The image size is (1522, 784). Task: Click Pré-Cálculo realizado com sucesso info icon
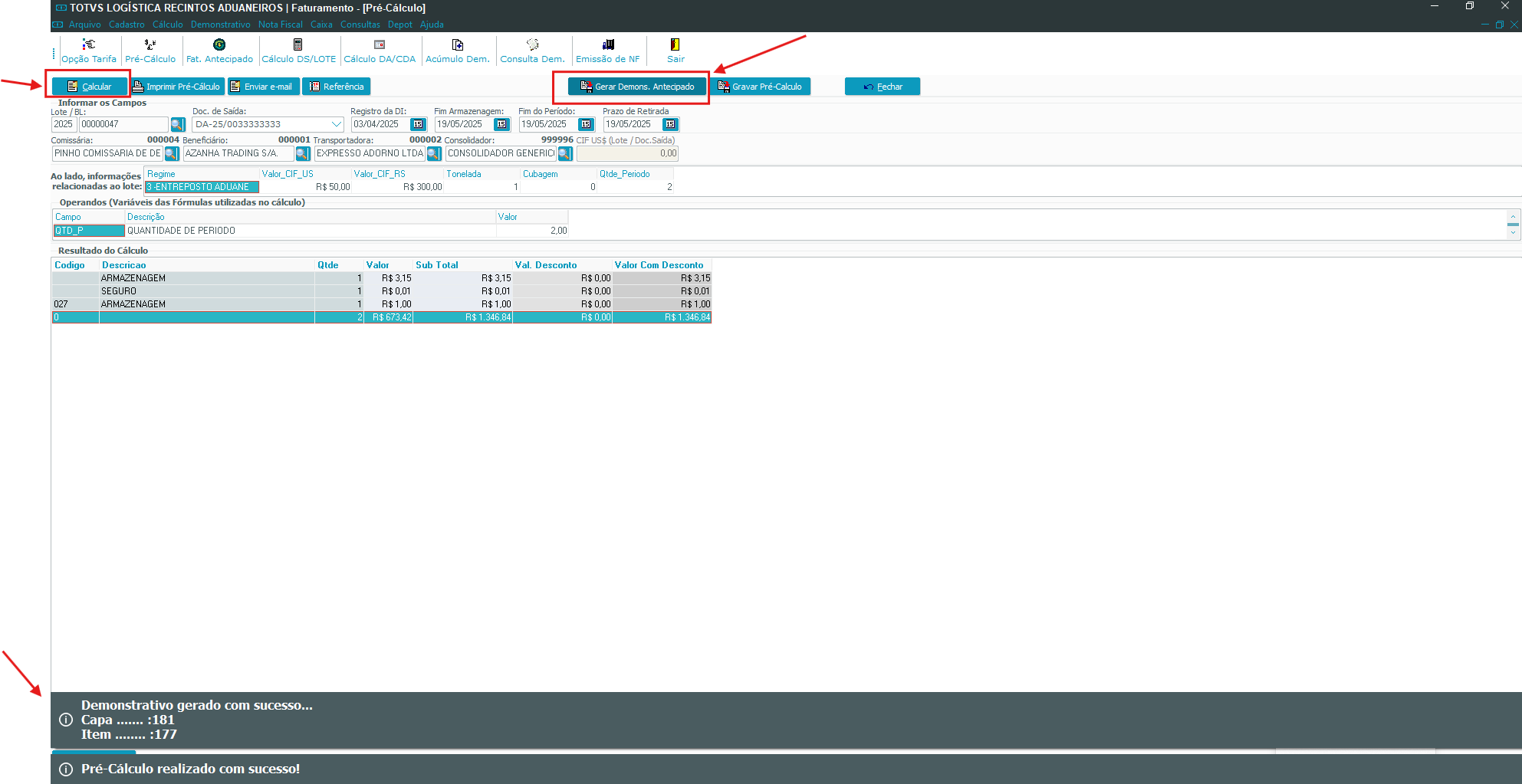[x=66, y=769]
